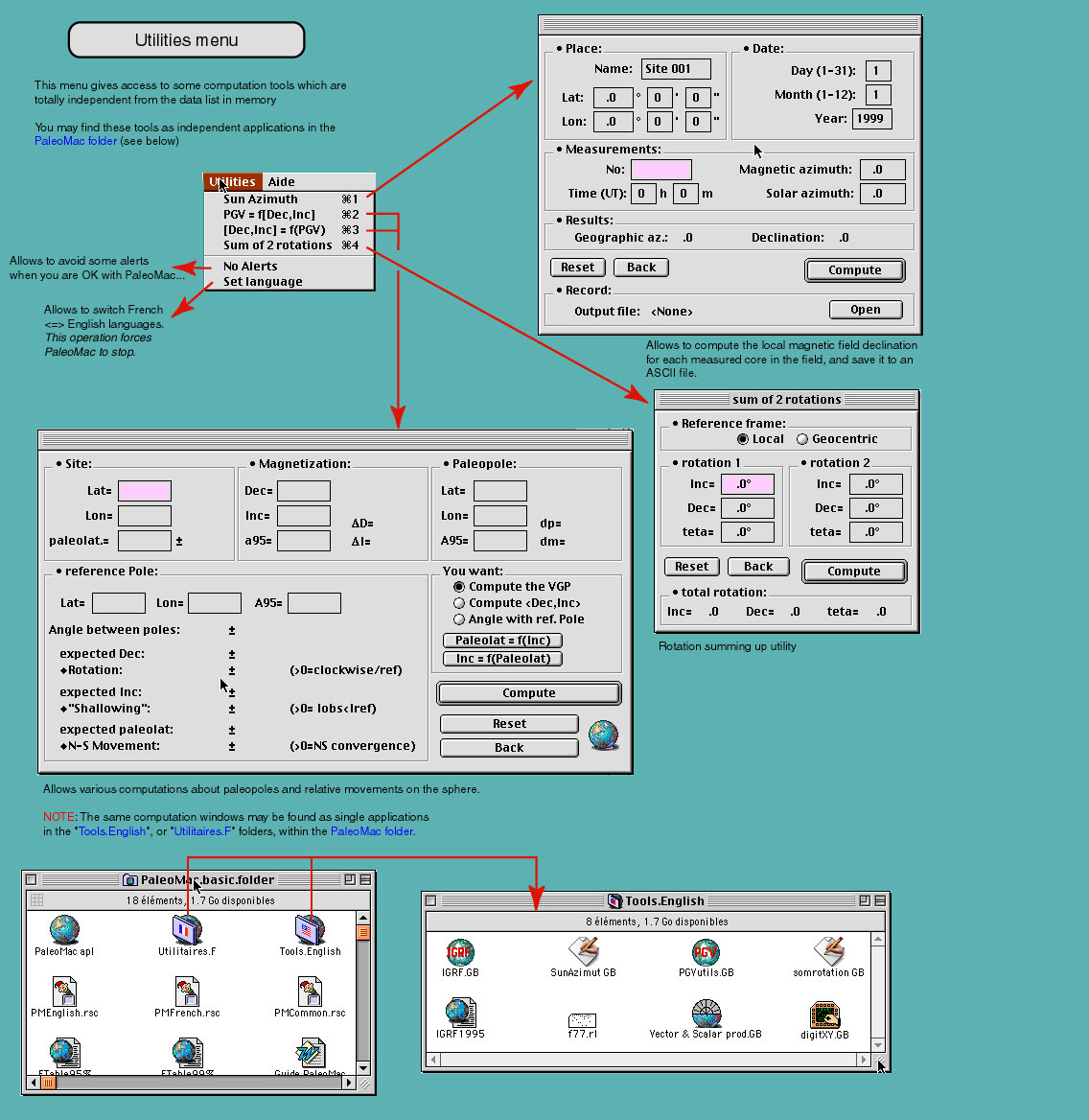1089x1120 pixels.
Task: Click Back in Sun Azimuth window
Action: tap(641, 268)
